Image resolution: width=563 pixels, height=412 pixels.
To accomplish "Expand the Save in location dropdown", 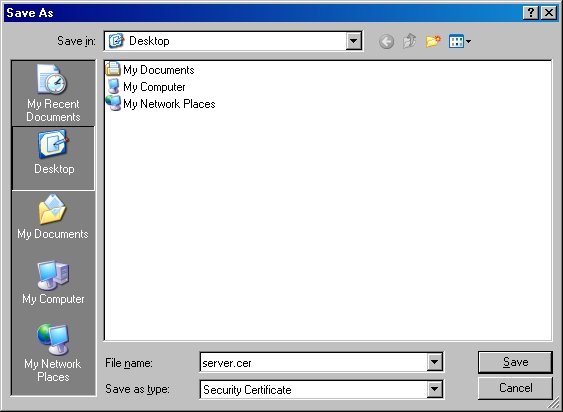I will pyautogui.click(x=354, y=41).
